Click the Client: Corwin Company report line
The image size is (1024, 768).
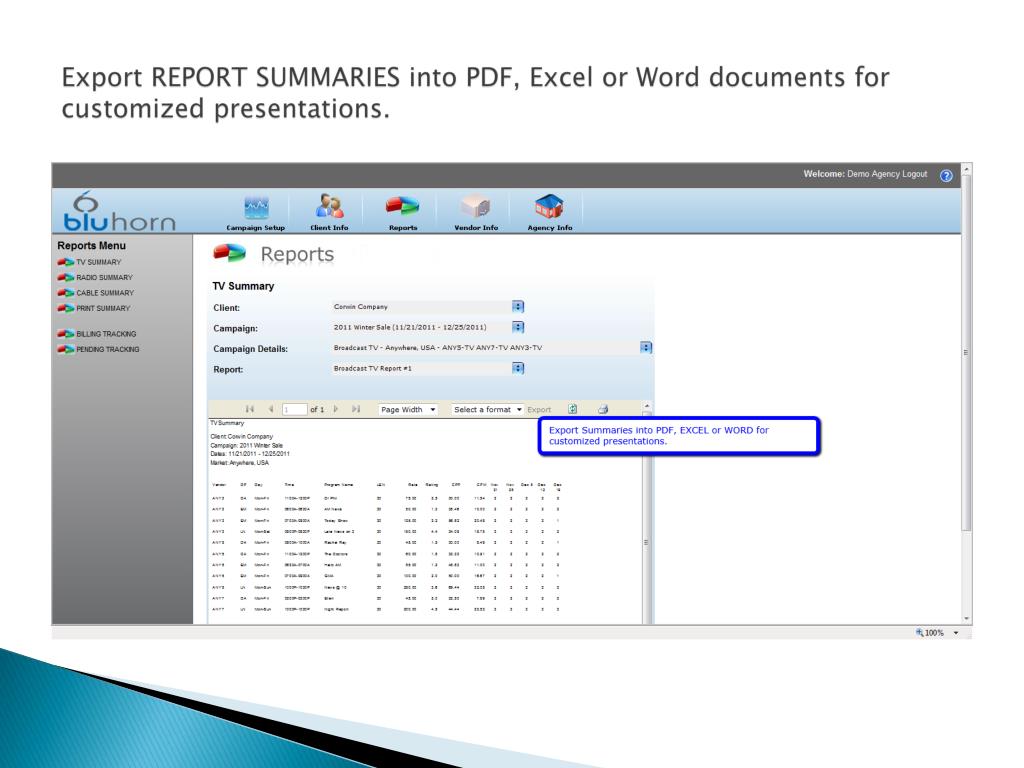242,436
